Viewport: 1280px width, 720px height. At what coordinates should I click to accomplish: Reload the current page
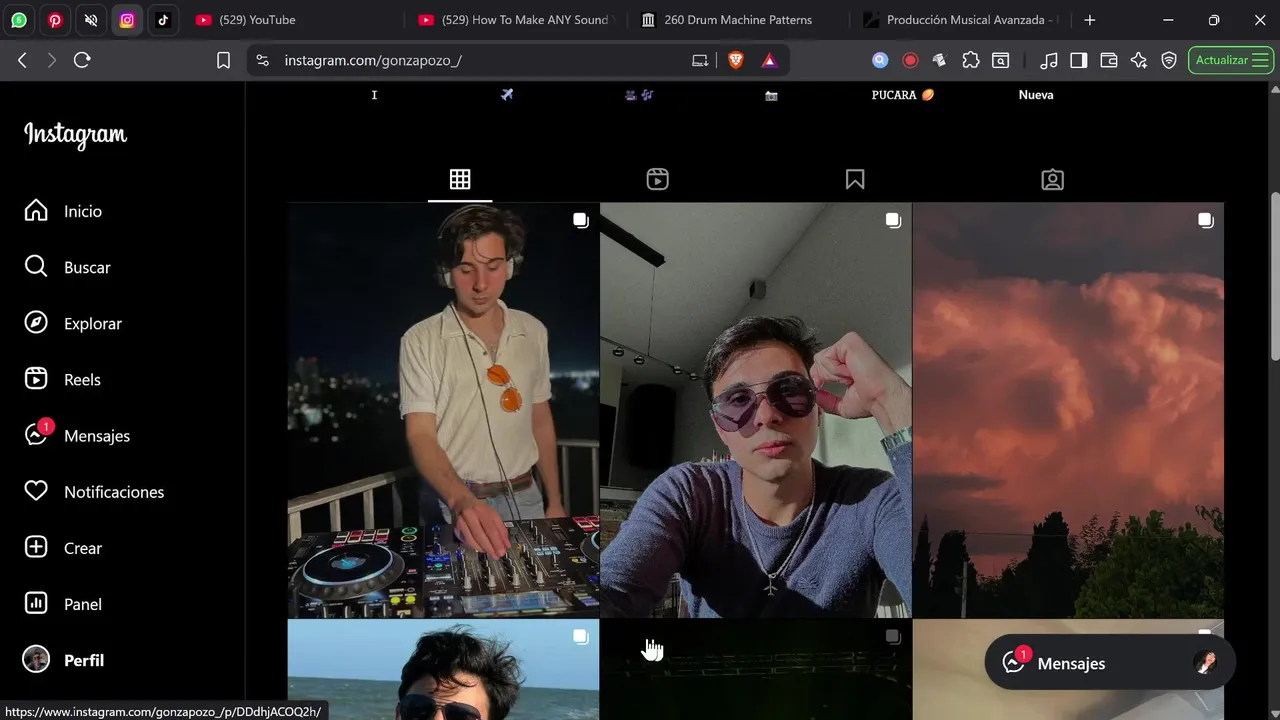click(82, 60)
